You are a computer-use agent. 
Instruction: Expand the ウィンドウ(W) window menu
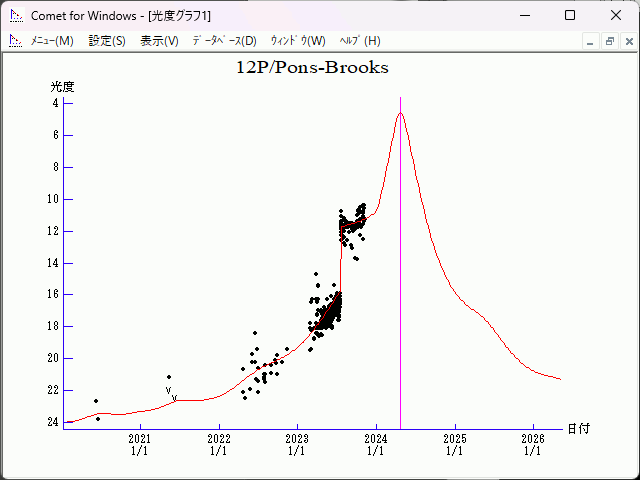coord(298,41)
